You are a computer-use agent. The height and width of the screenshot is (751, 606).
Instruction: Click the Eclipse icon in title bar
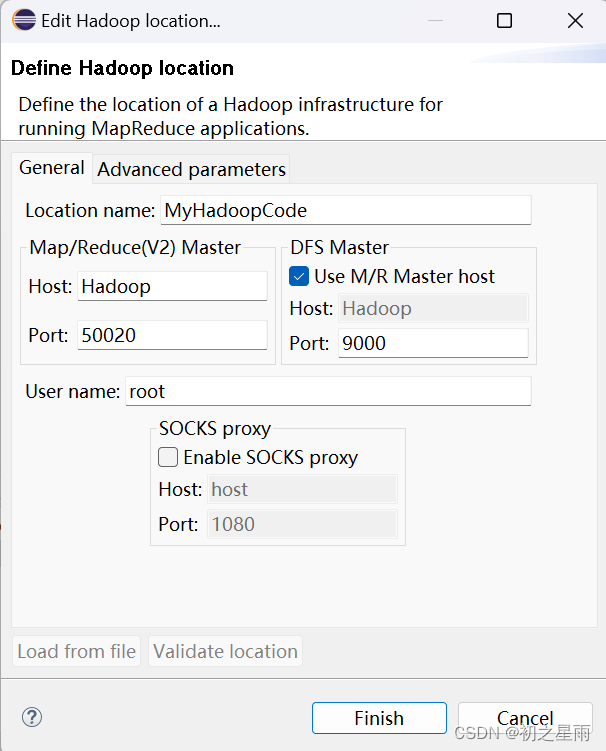point(22,20)
